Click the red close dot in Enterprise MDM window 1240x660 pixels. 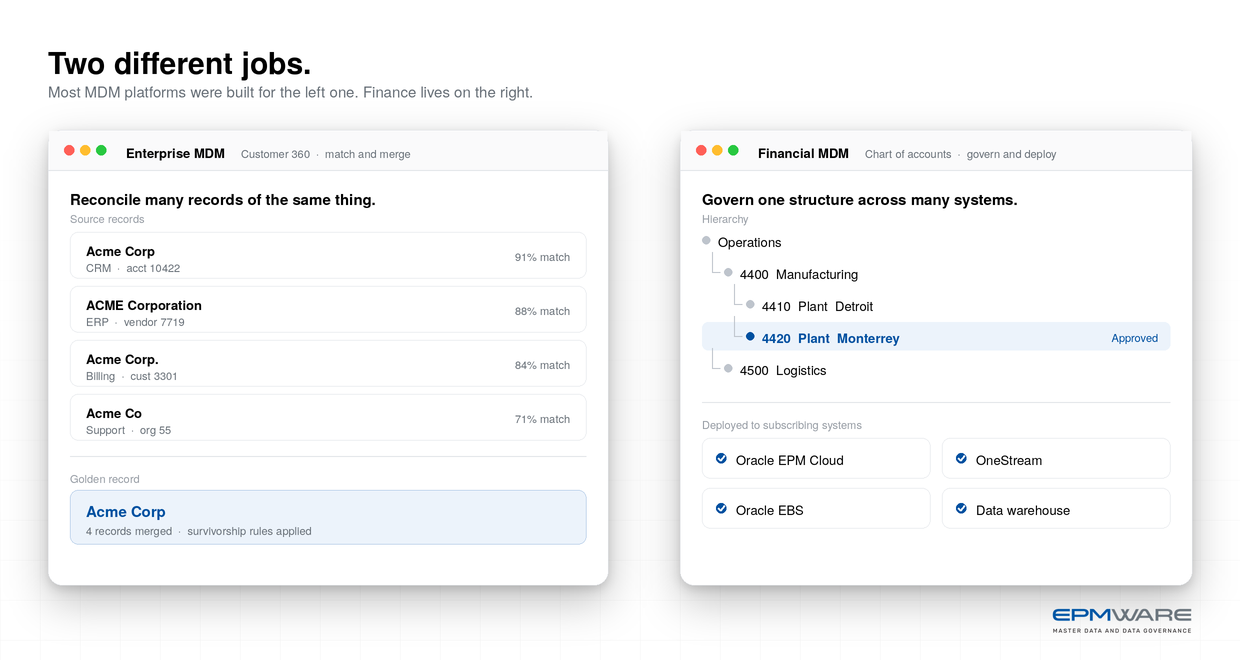click(69, 150)
